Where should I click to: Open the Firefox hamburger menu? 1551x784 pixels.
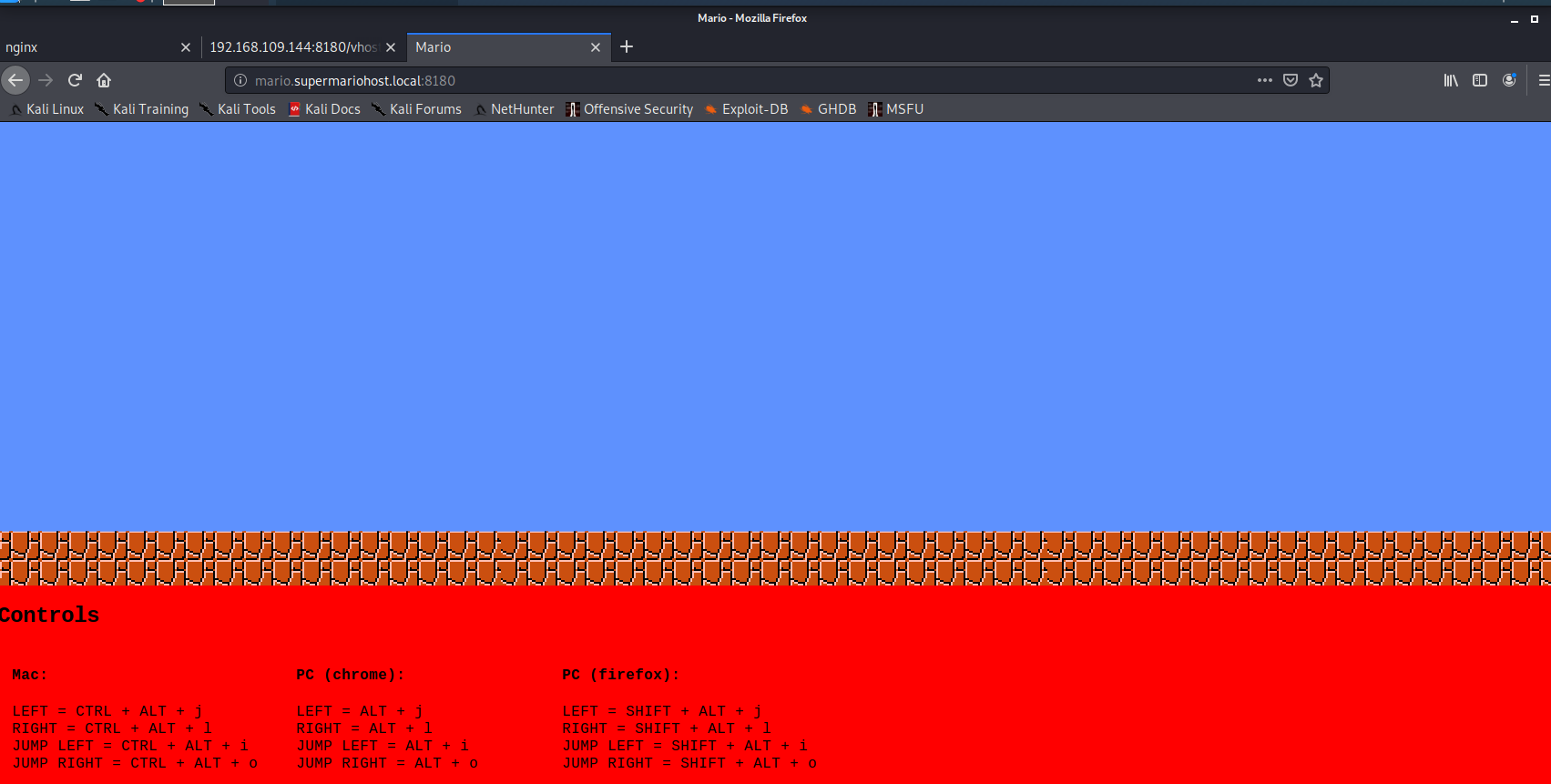click(1543, 80)
